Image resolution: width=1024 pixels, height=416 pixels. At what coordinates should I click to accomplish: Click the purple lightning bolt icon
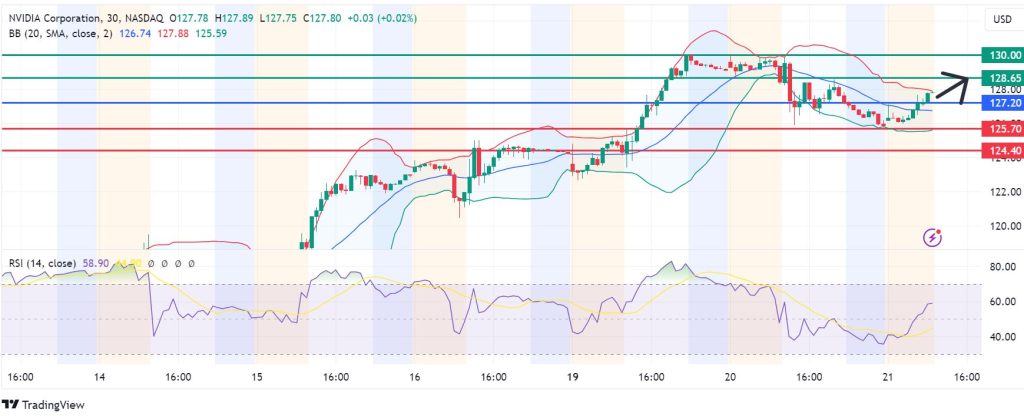[933, 238]
